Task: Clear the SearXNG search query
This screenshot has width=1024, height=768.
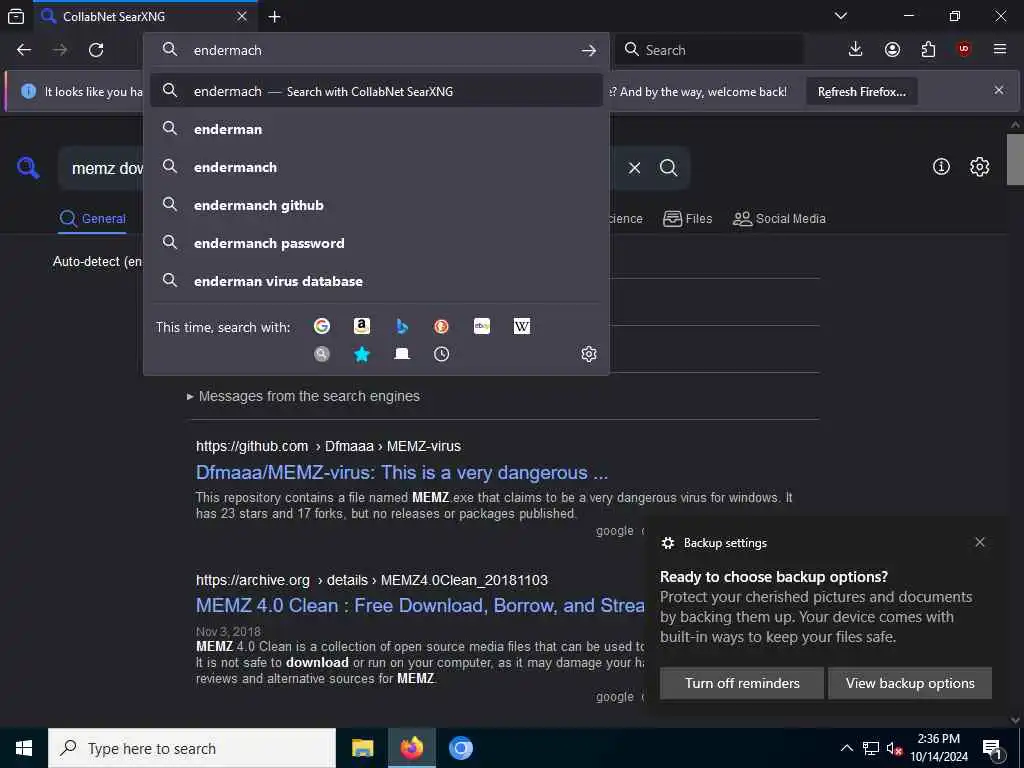Action: click(x=634, y=168)
